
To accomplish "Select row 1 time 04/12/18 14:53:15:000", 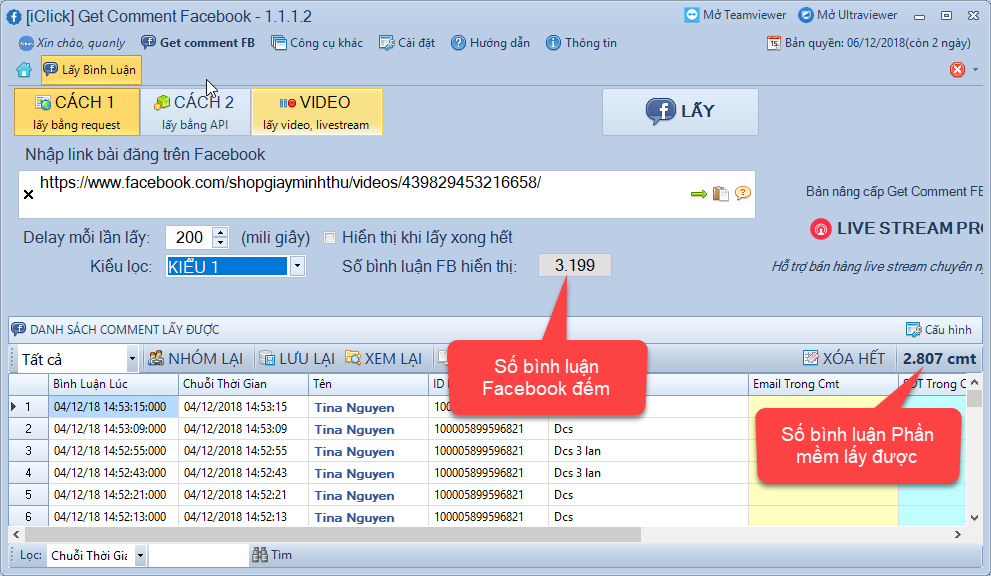I will tap(113, 407).
